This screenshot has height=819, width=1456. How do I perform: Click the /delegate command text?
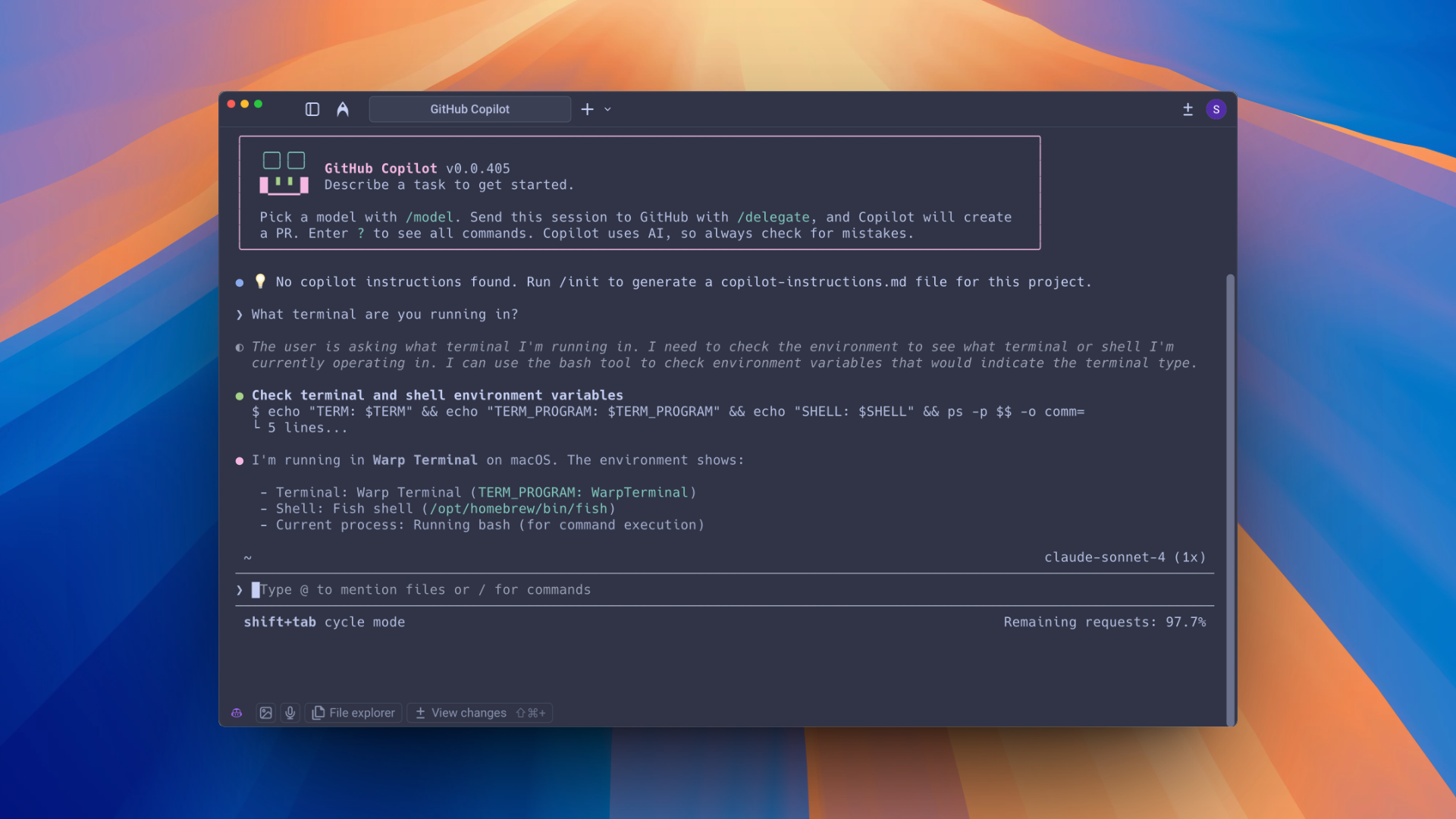(x=773, y=218)
